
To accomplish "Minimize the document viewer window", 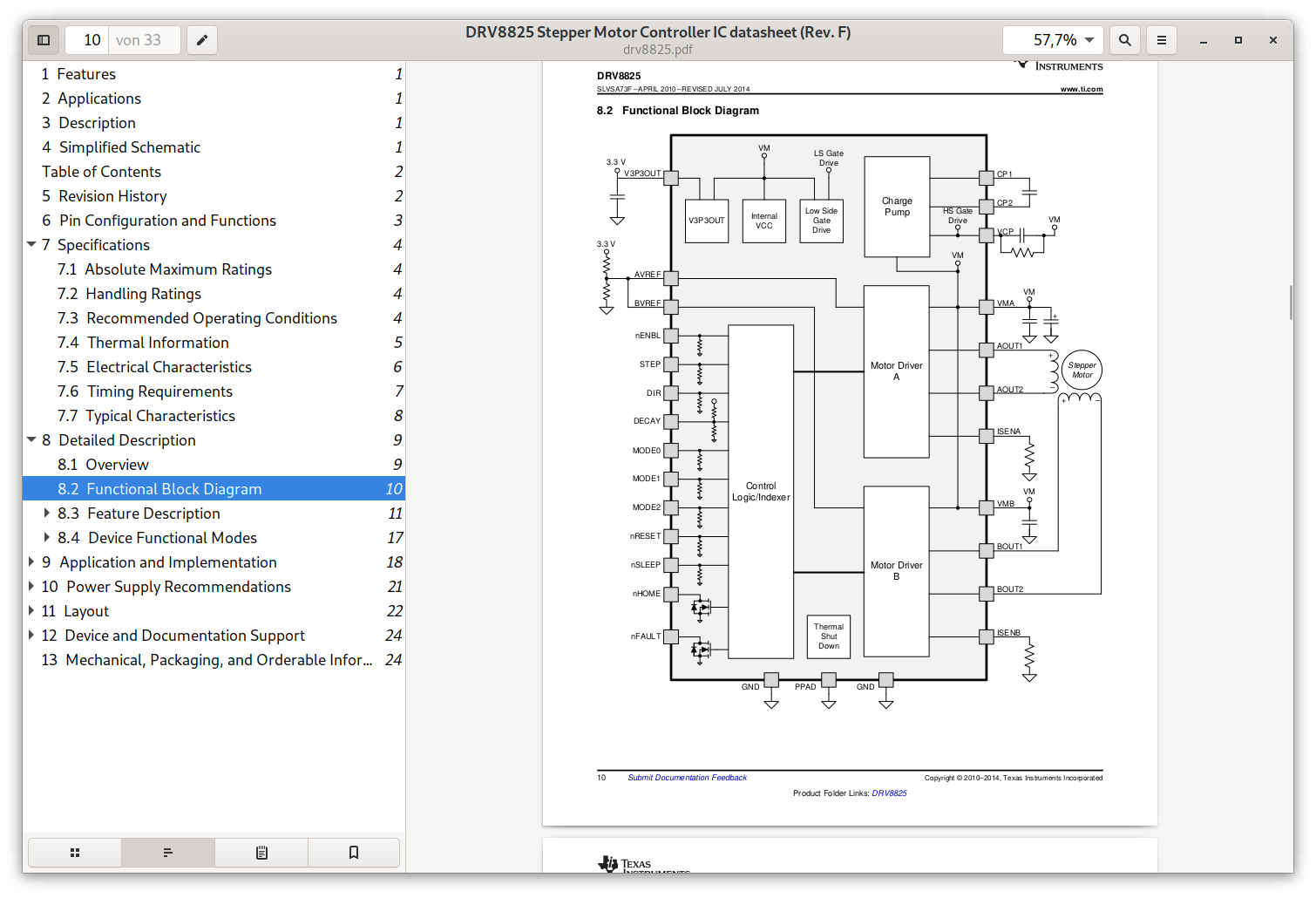I will pyautogui.click(x=1204, y=40).
